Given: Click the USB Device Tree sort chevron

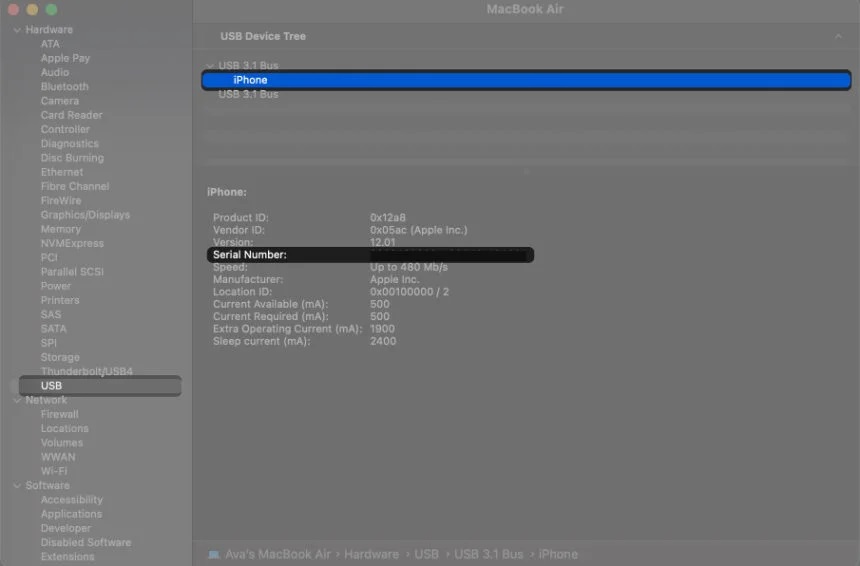Looking at the screenshot, I should (x=838, y=36).
